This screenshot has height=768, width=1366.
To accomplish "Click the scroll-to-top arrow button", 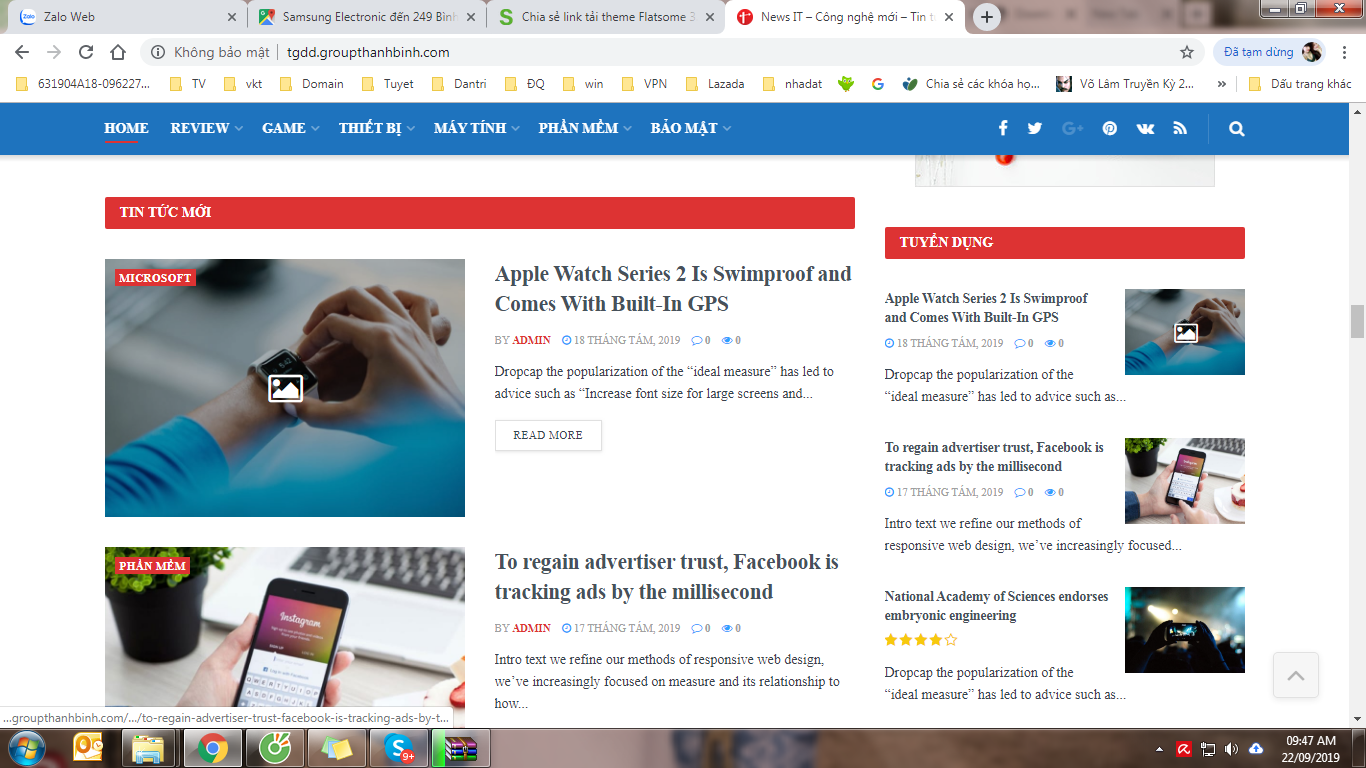I will click(x=1296, y=675).
